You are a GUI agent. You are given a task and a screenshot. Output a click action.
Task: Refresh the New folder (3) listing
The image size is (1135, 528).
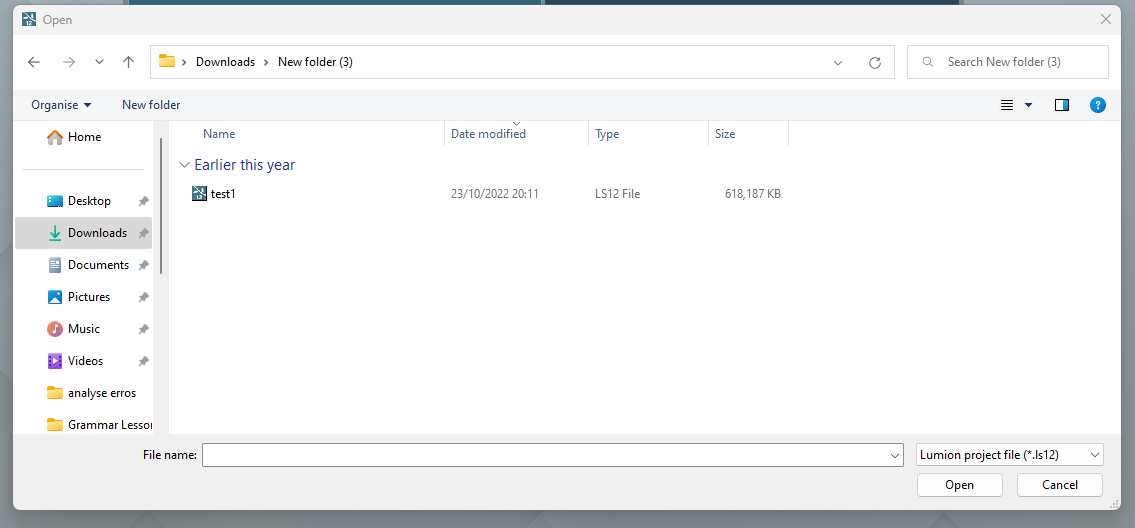pyautogui.click(x=874, y=62)
